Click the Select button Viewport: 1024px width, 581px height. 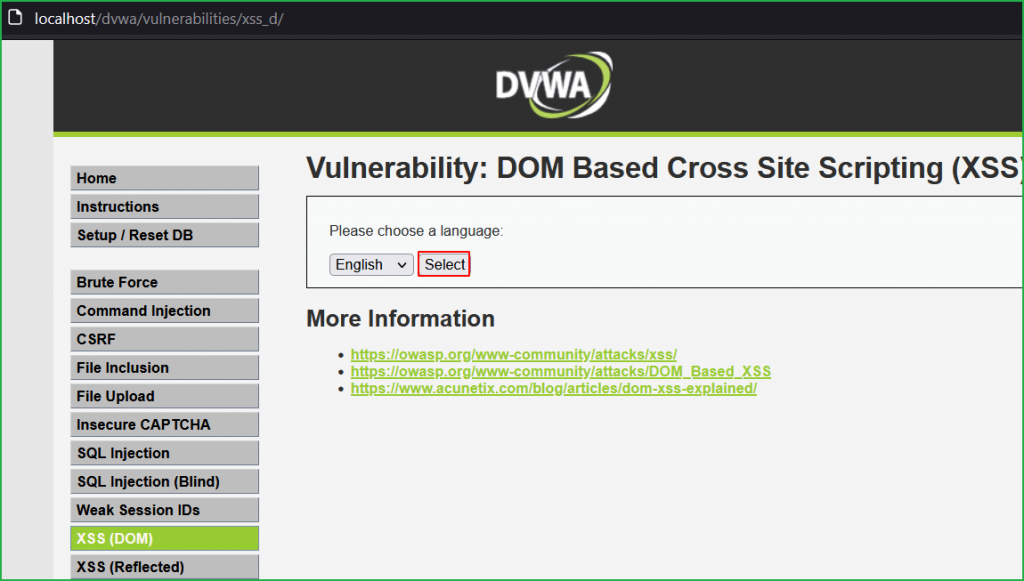click(444, 264)
